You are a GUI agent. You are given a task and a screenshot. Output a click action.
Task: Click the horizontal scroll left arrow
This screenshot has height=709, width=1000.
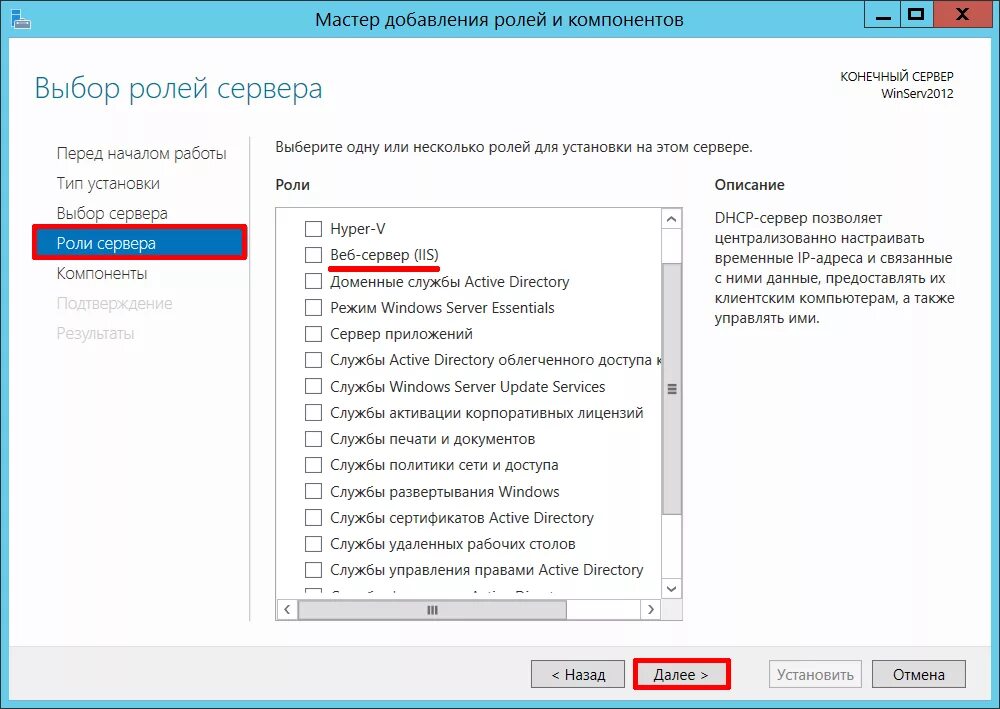pyautogui.click(x=287, y=610)
